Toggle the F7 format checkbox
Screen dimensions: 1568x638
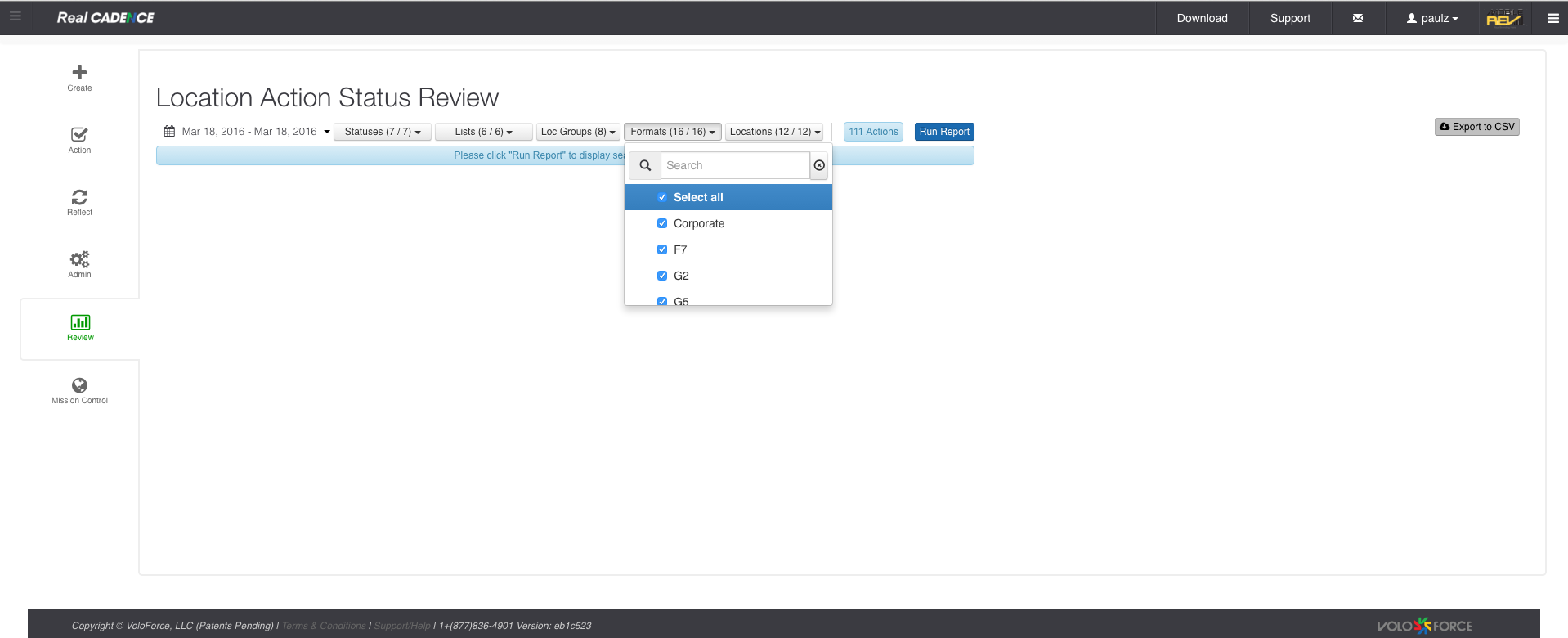[662, 249]
